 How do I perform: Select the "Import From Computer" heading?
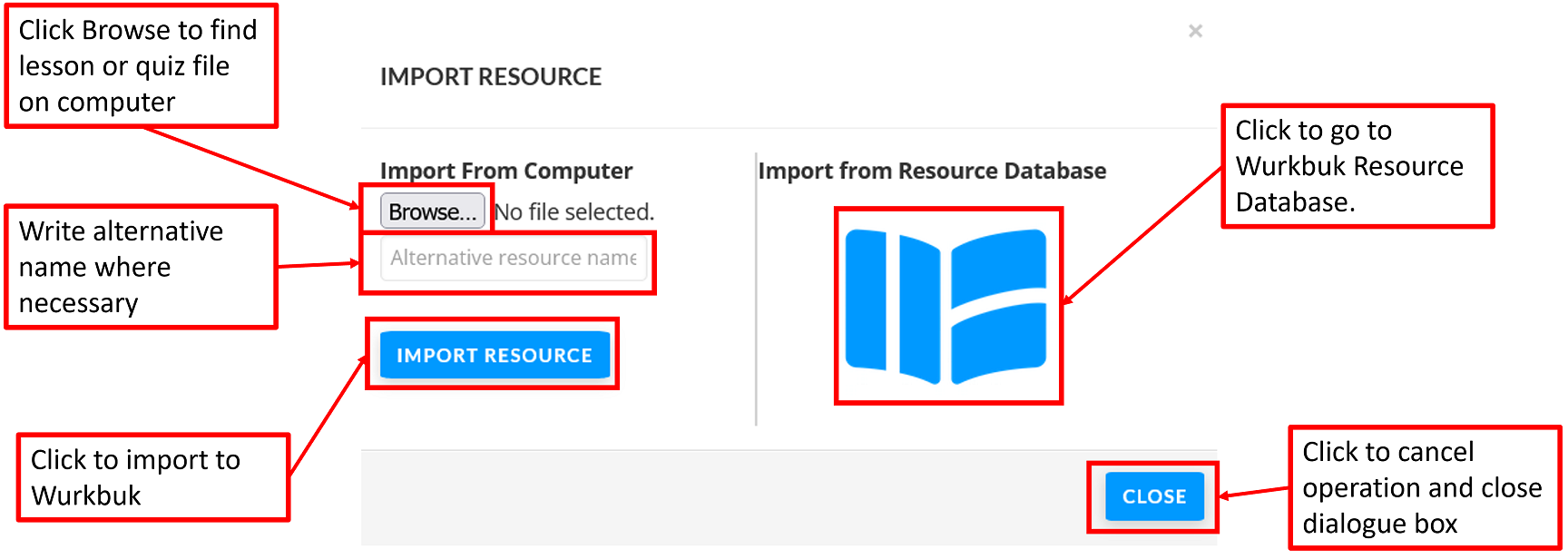point(505,171)
